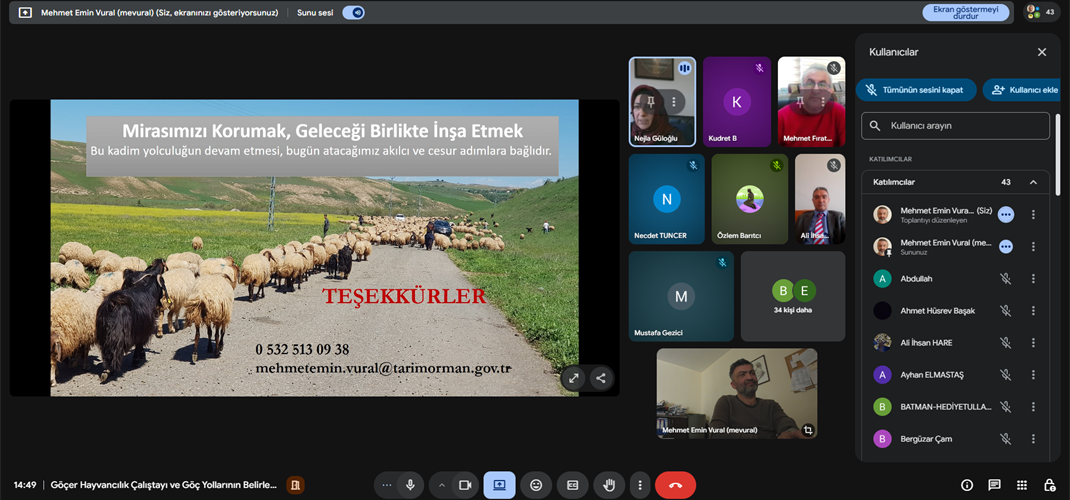Viewport: 1070px width, 500px height.
Task: Open the chat messages icon
Action: coord(994,485)
